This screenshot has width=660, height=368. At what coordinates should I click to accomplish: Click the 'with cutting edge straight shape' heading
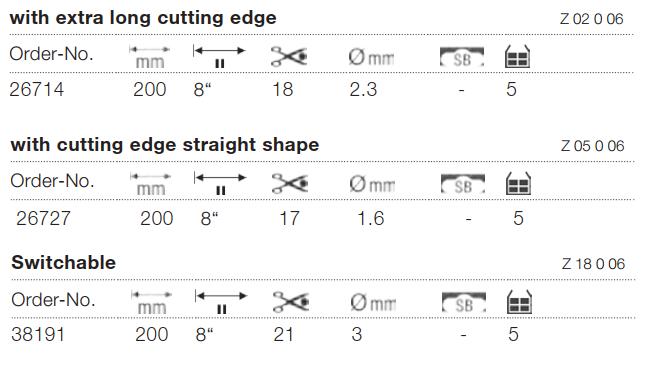pos(165,145)
